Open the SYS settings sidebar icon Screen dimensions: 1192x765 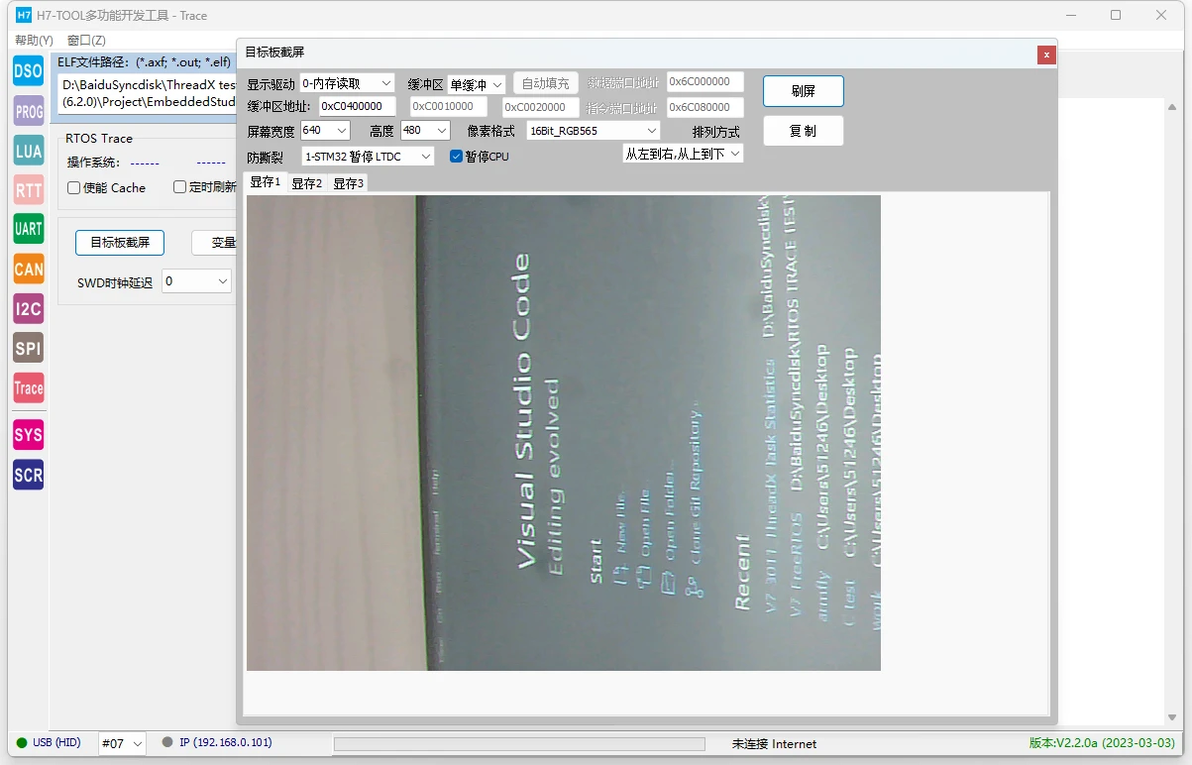coord(28,435)
